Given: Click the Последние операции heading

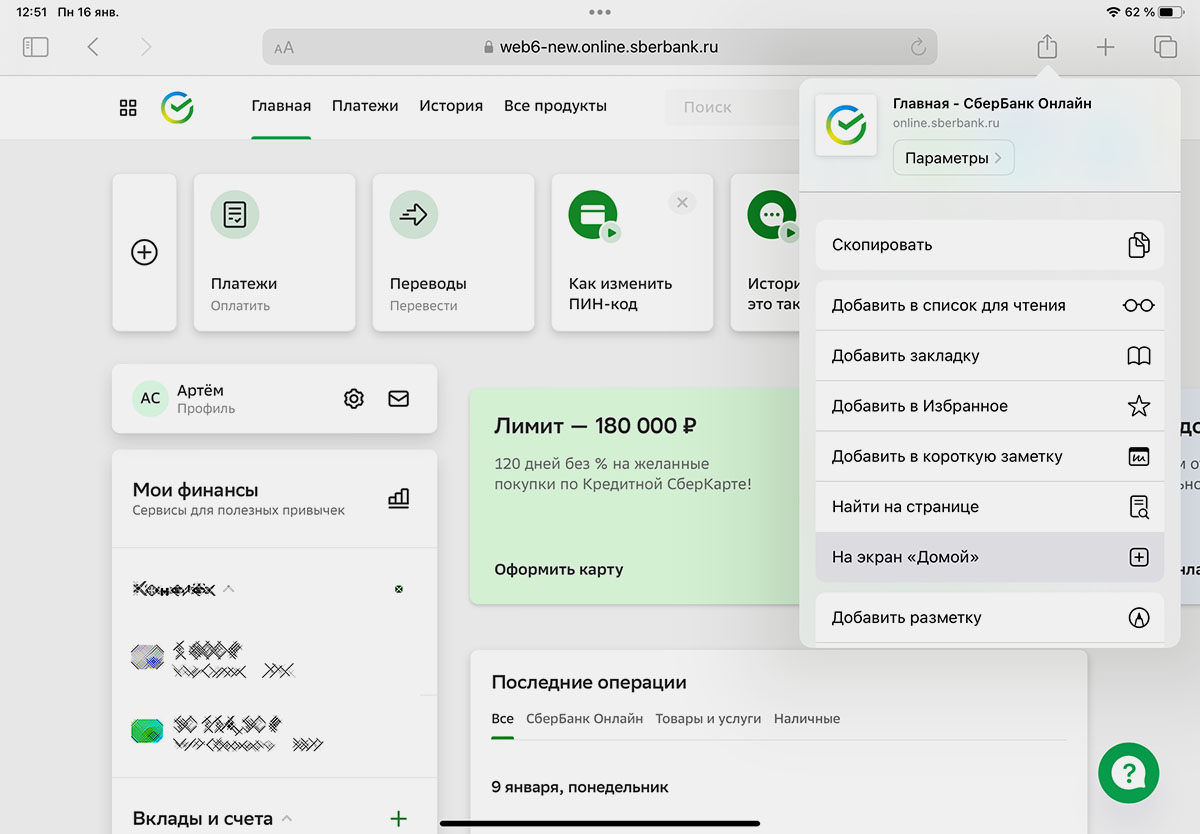Looking at the screenshot, I should pos(589,682).
